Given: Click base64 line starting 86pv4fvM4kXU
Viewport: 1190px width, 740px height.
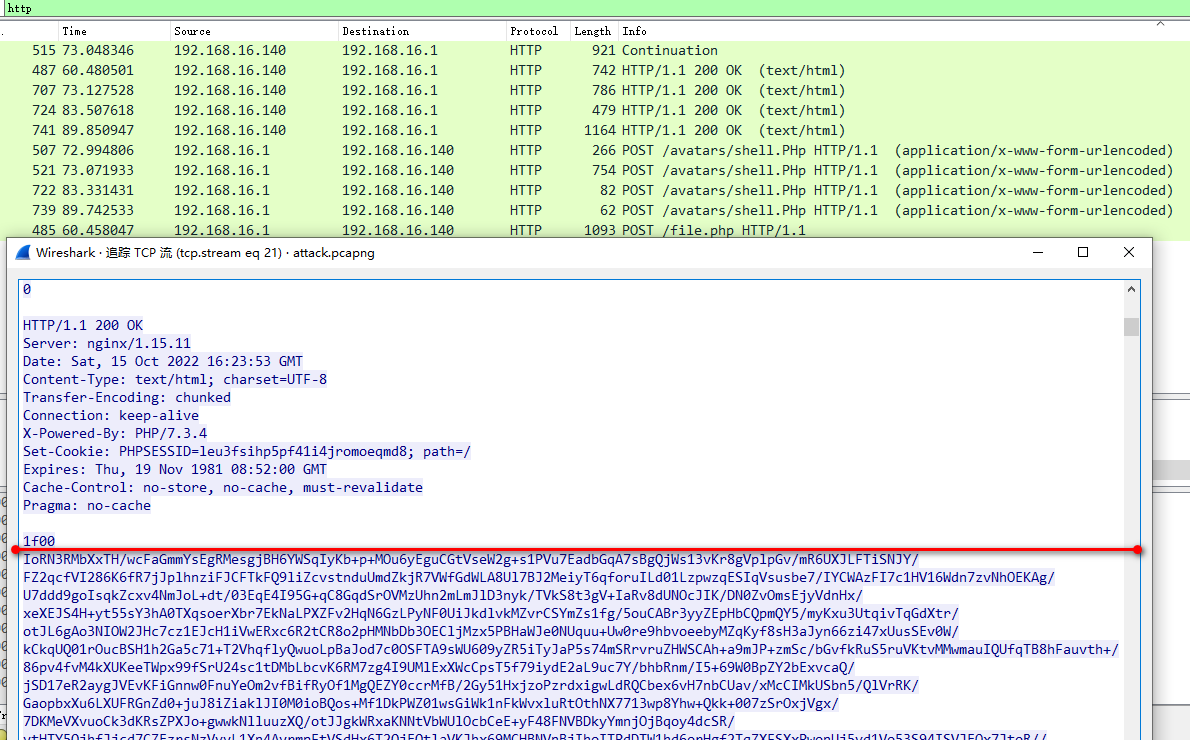Looking at the screenshot, I should (x=439, y=668).
